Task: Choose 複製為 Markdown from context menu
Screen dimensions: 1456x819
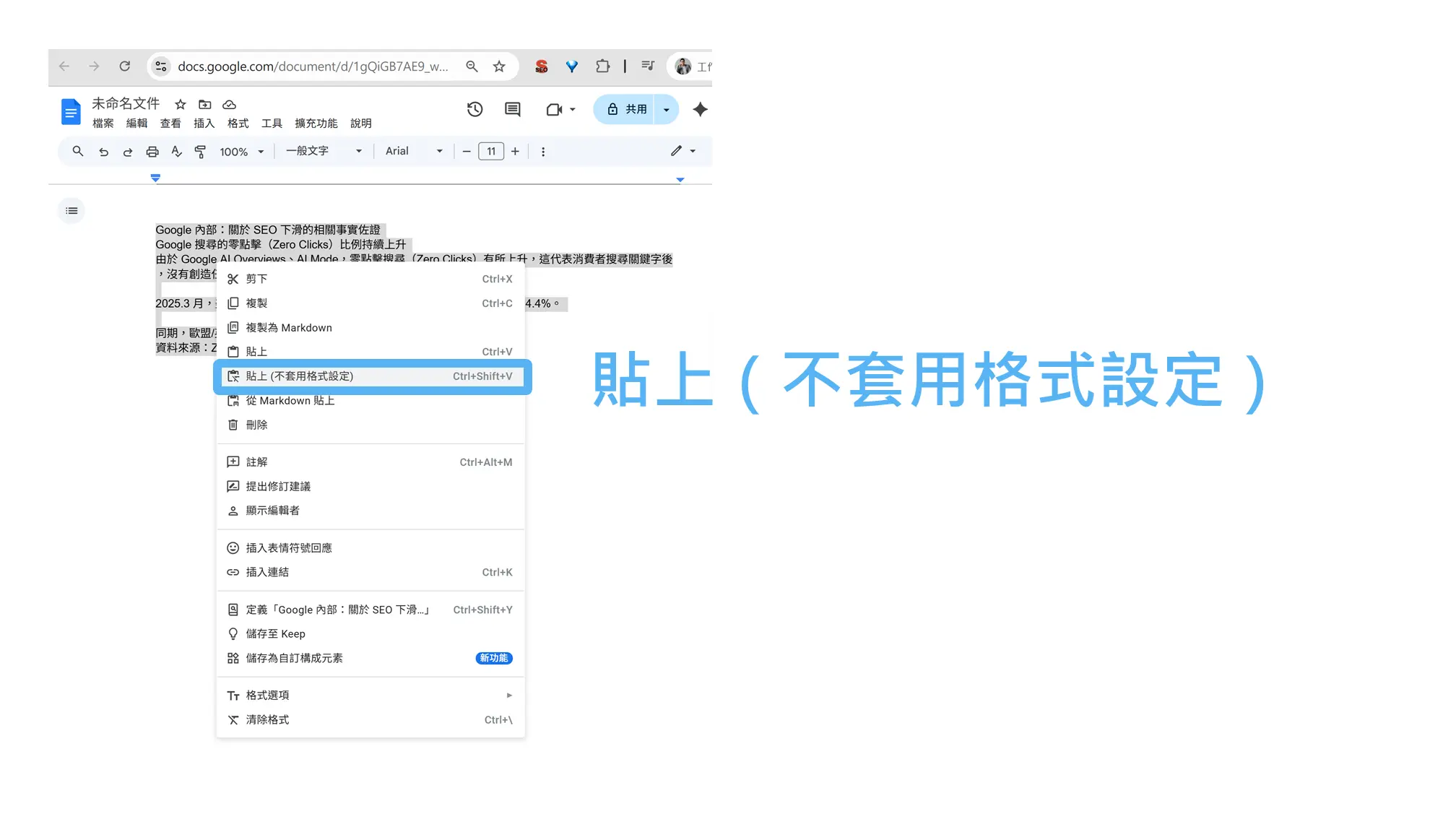Action: tap(289, 328)
